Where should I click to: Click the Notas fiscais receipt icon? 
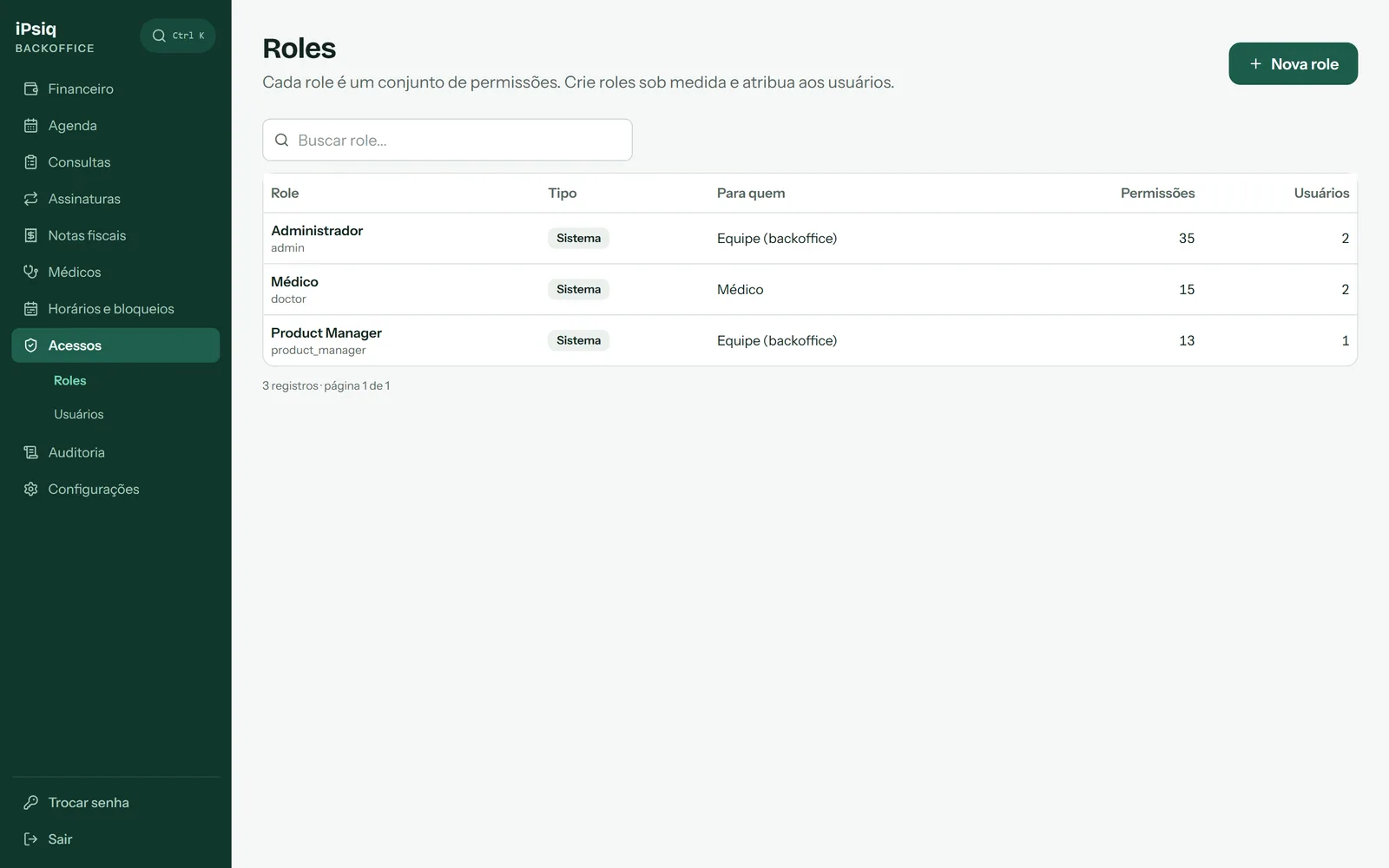tap(31, 235)
